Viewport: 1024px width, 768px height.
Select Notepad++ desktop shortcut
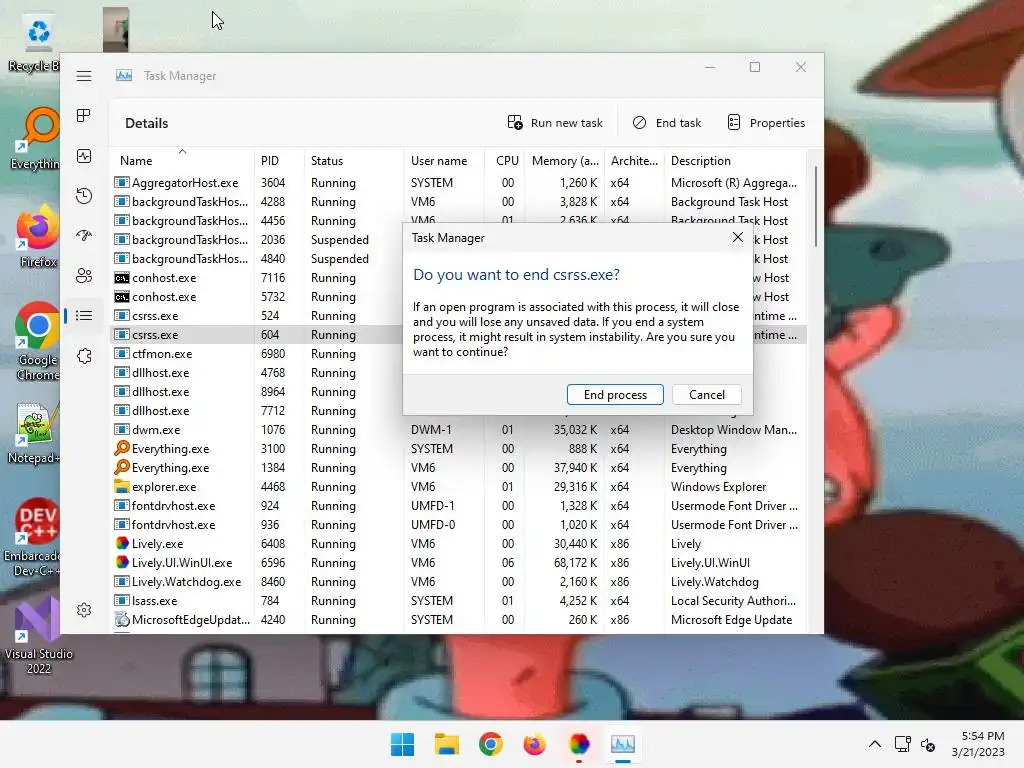click(x=34, y=434)
